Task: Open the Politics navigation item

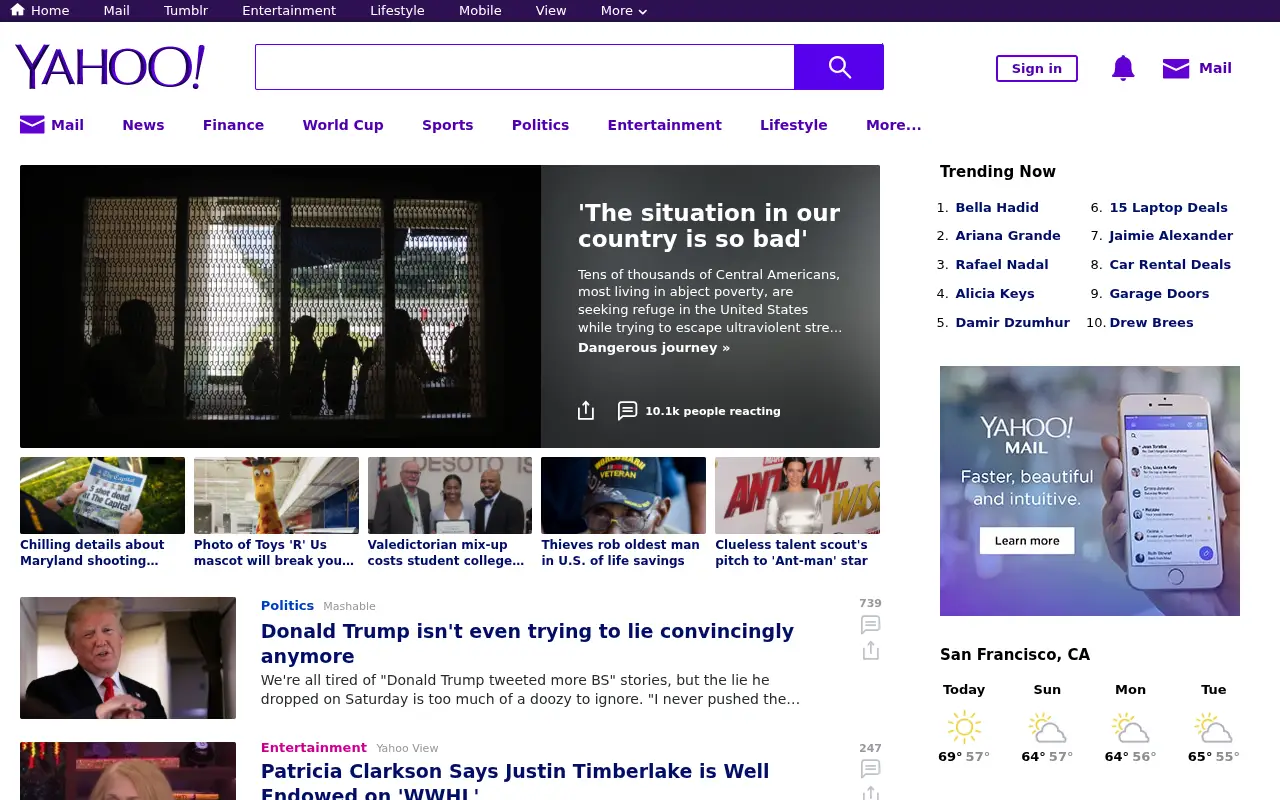Action: (x=540, y=125)
